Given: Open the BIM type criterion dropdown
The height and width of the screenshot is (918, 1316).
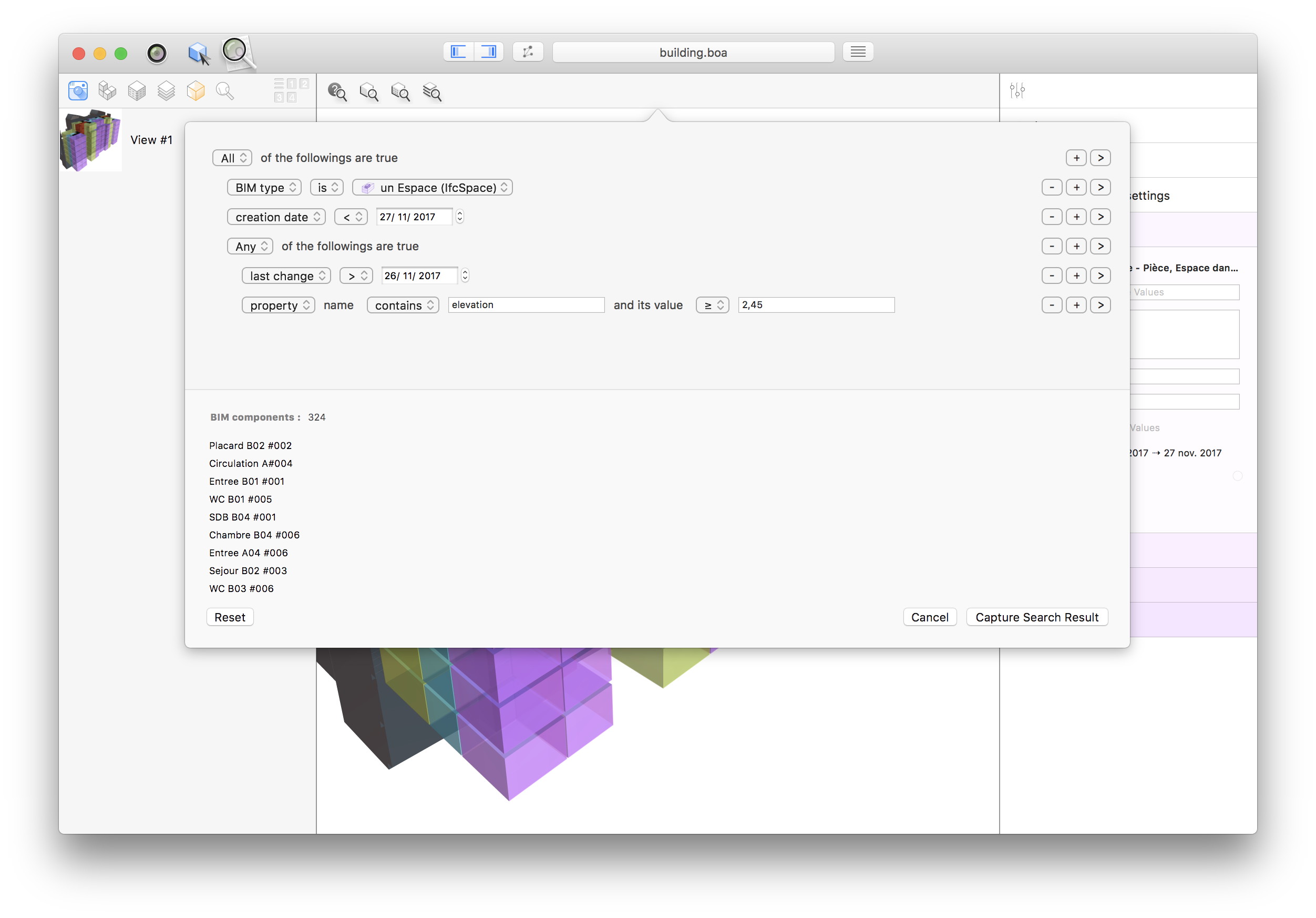Looking at the screenshot, I should click(x=264, y=188).
